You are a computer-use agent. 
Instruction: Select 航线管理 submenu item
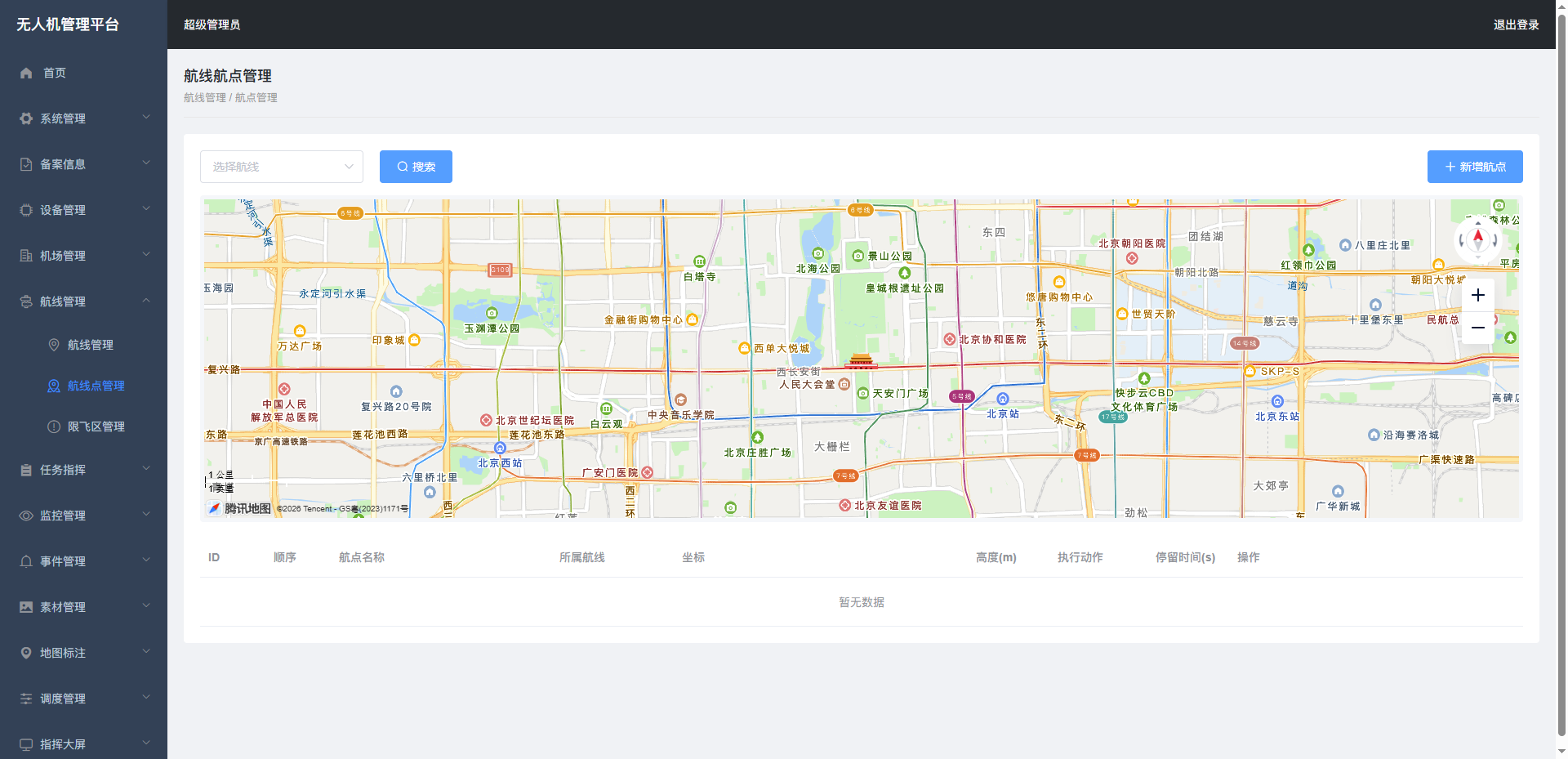click(x=90, y=345)
